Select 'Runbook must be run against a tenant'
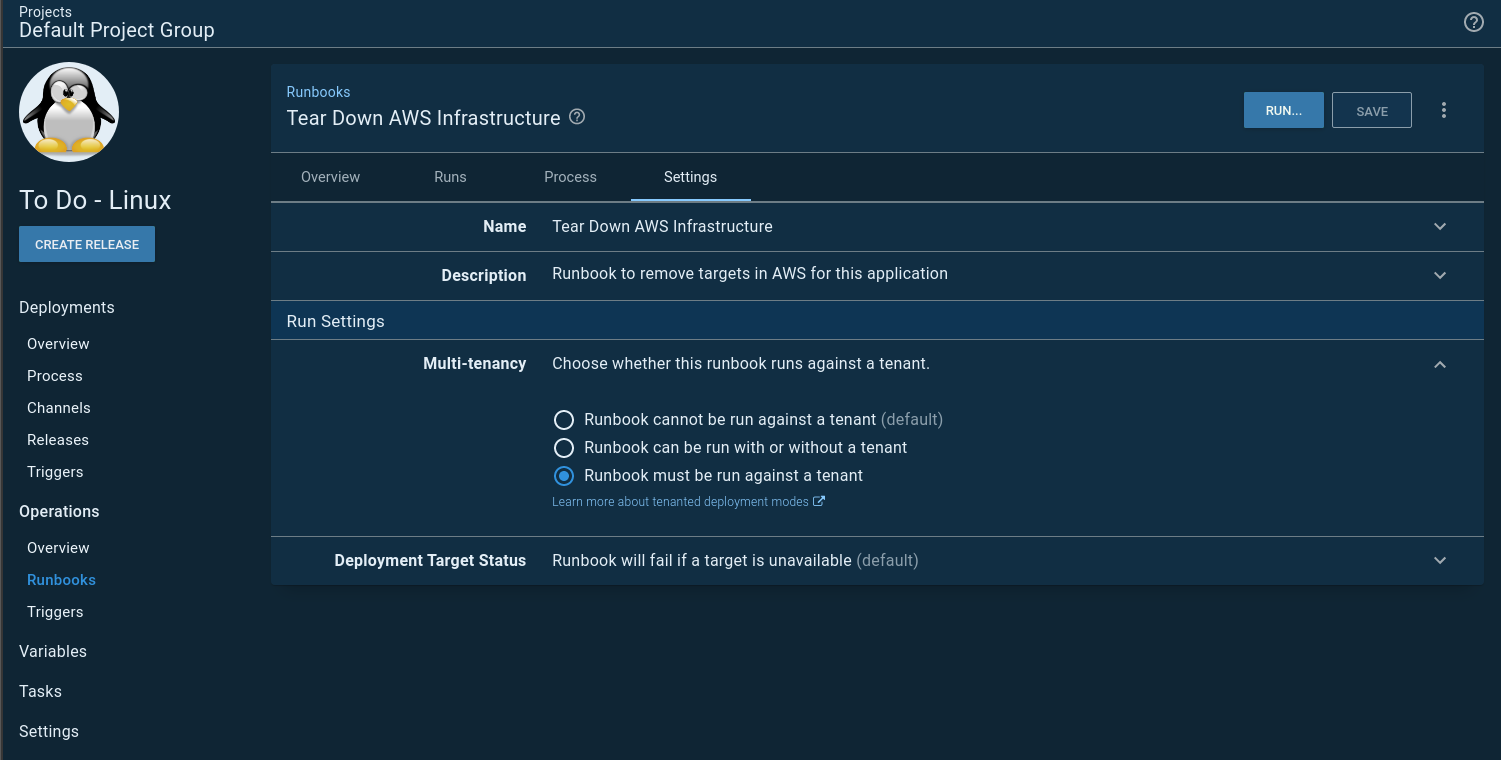Viewport: 1501px width, 760px height. [x=564, y=476]
